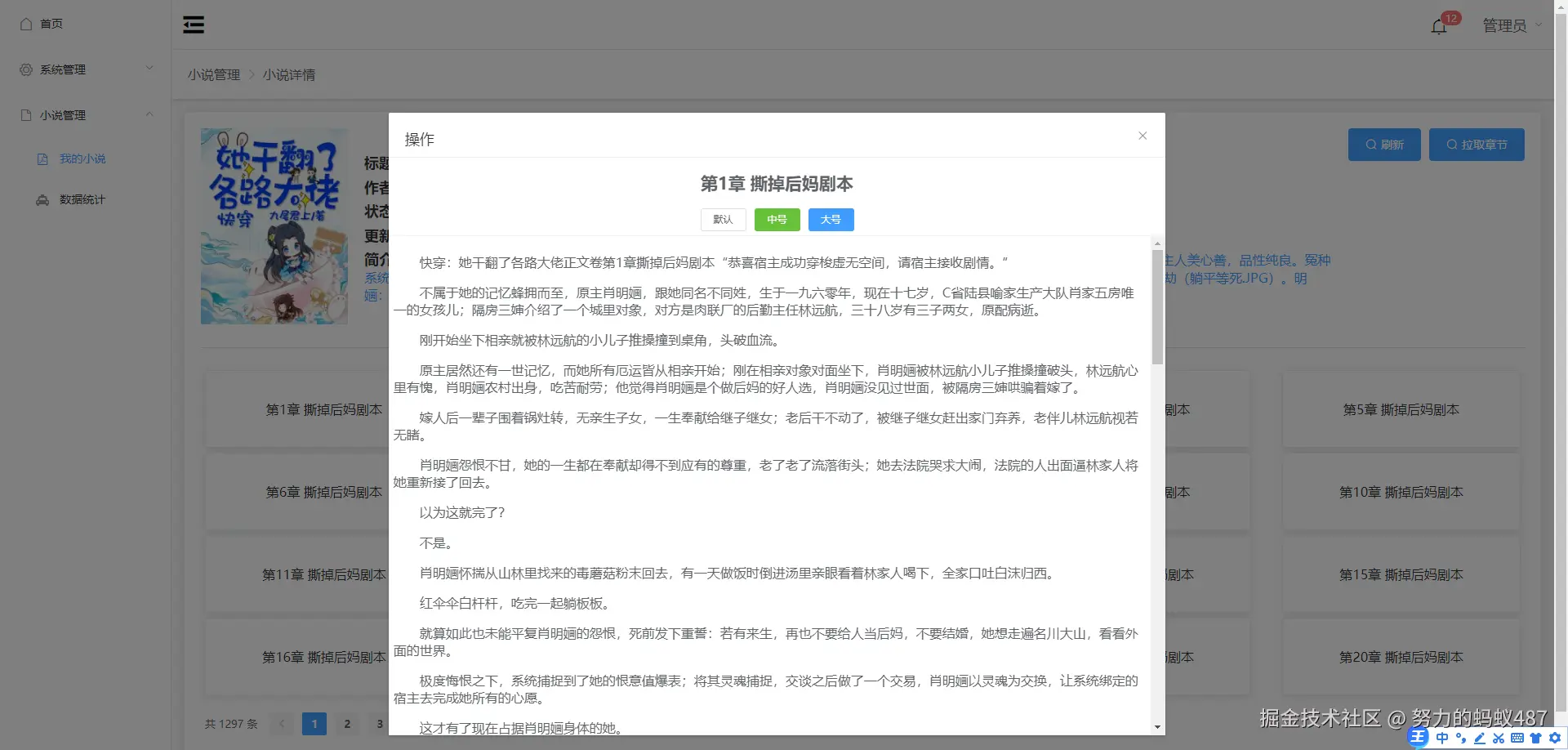Click the paragraph 不是。
The image size is (1568, 750).
coord(436,543)
